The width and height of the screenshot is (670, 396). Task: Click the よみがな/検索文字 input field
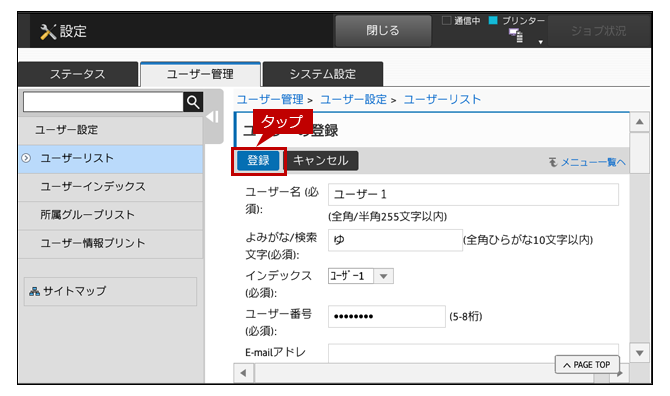pos(395,240)
